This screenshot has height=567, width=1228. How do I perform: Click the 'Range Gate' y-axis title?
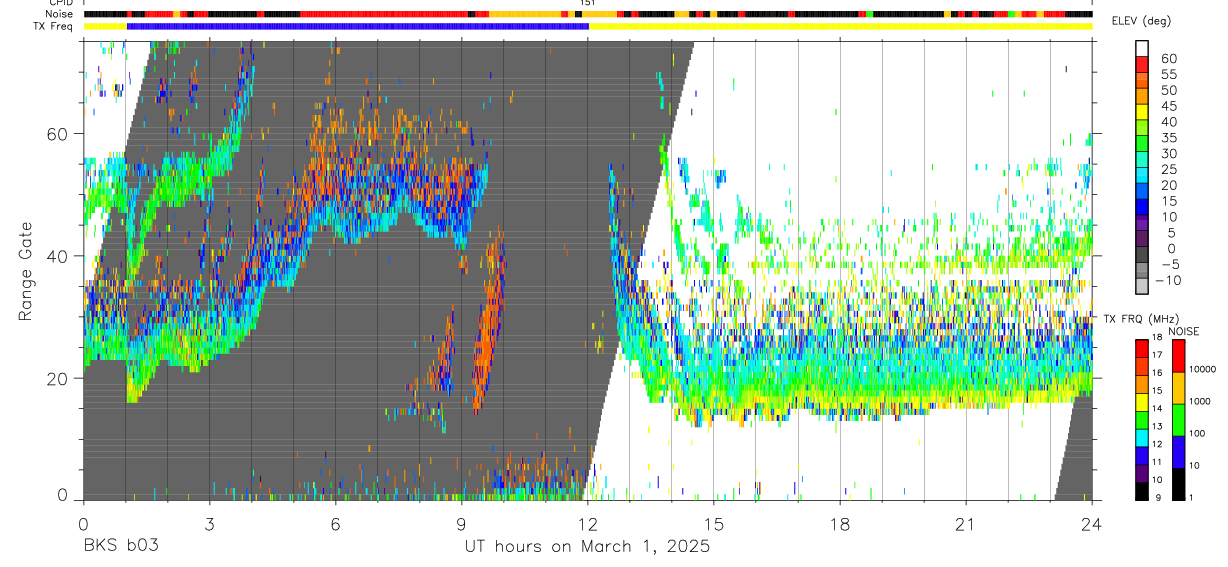tap(27, 273)
